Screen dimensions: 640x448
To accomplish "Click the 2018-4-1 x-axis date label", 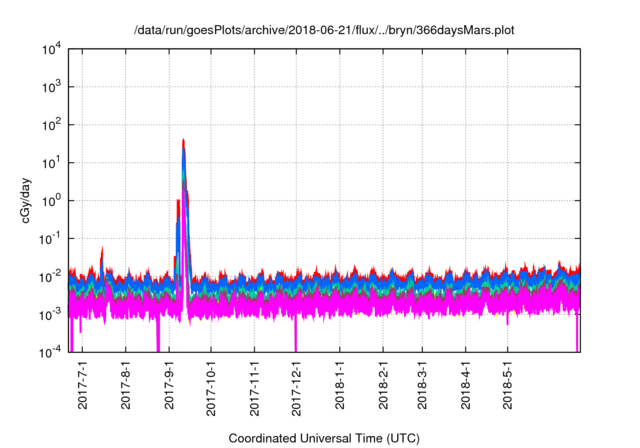I will 465,385.
